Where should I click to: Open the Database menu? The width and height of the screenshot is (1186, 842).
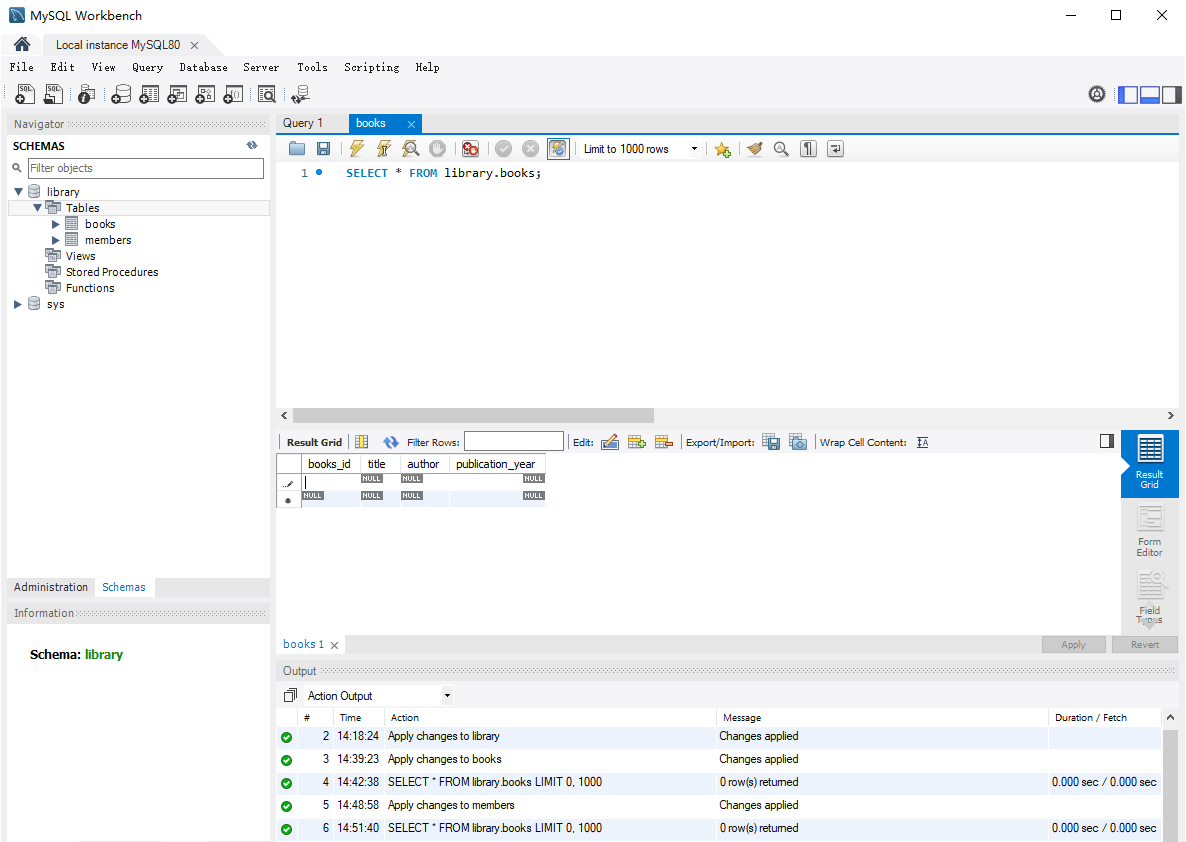(x=203, y=67)
